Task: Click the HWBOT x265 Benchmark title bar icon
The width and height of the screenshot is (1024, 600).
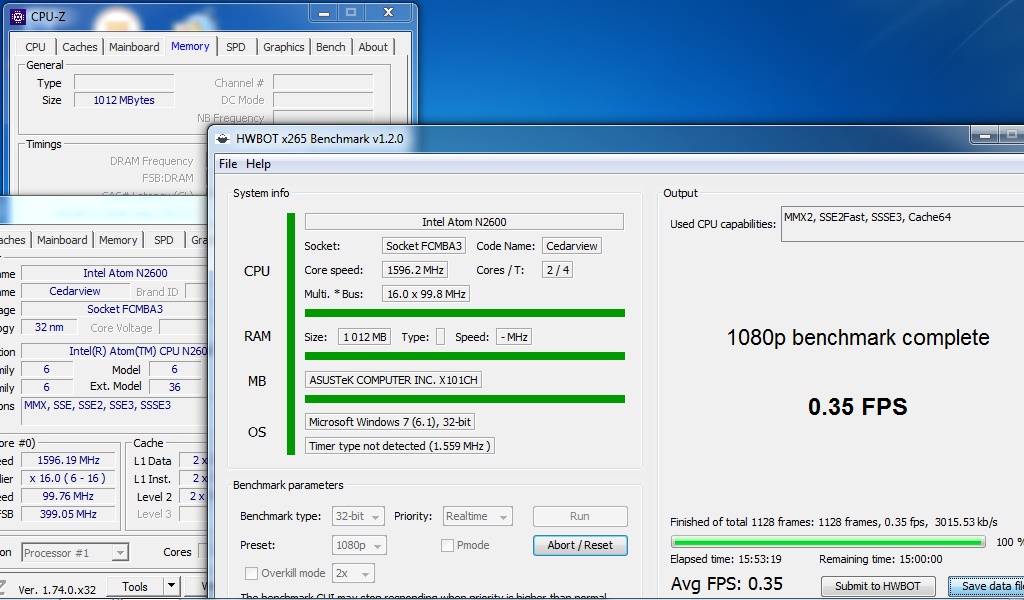Action: click(x=223, y=138)
